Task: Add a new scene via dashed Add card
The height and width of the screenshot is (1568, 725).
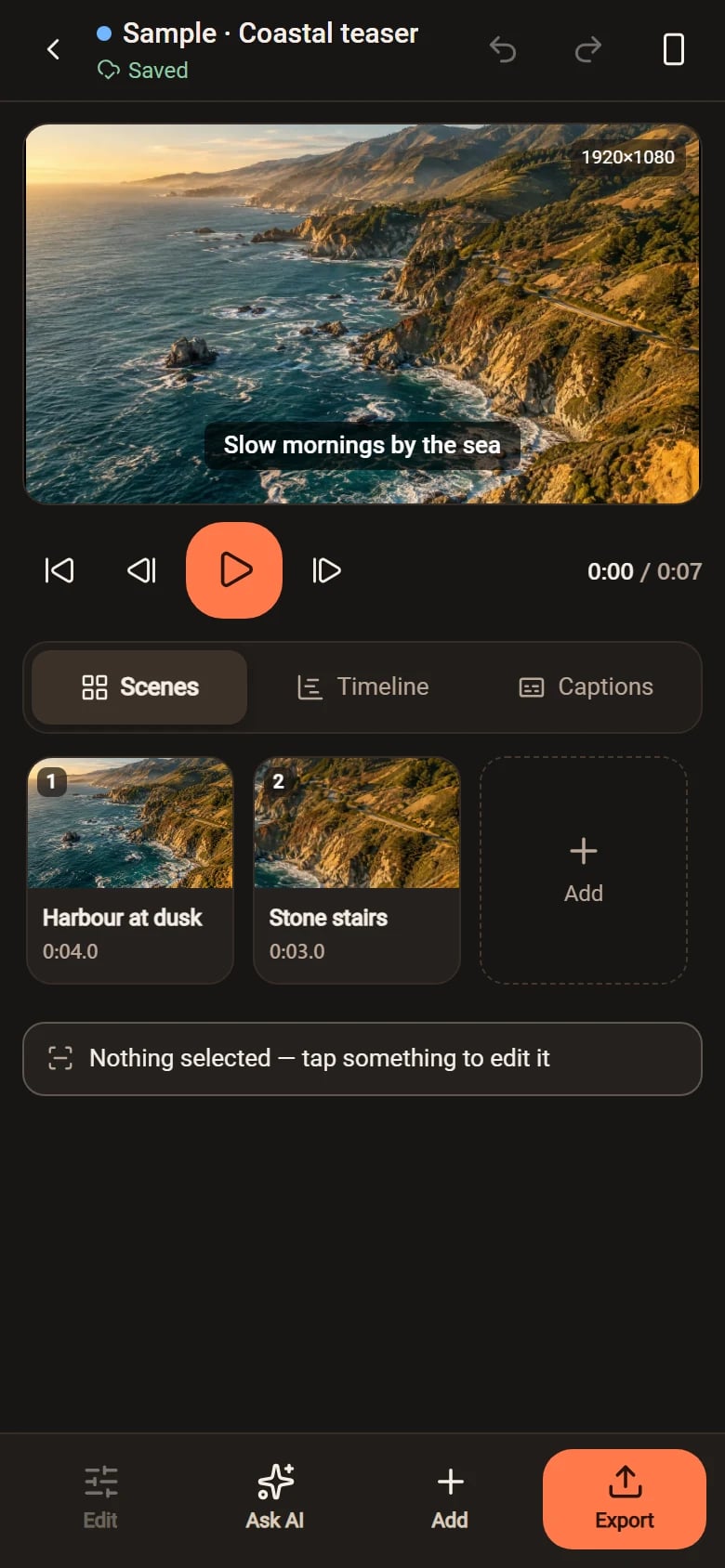Action: (584, 870)
